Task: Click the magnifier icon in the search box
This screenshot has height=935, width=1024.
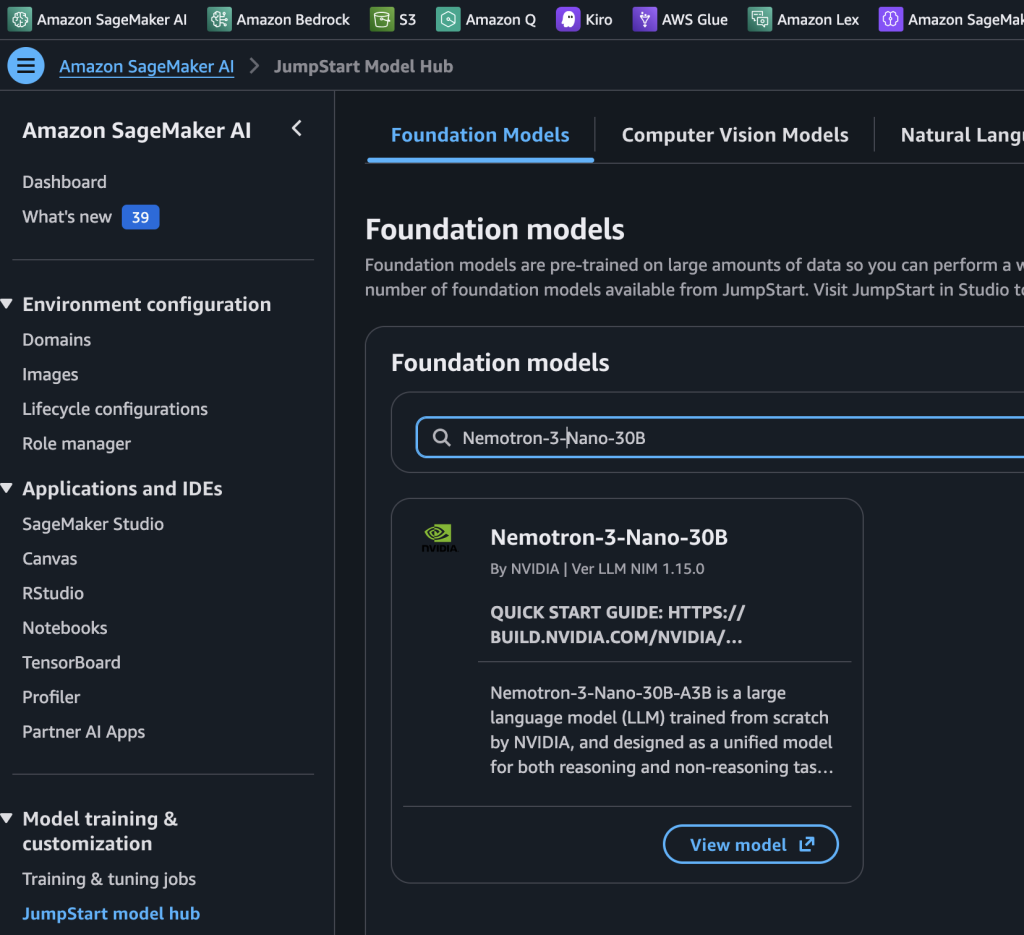Action: [x=441, y=436]
